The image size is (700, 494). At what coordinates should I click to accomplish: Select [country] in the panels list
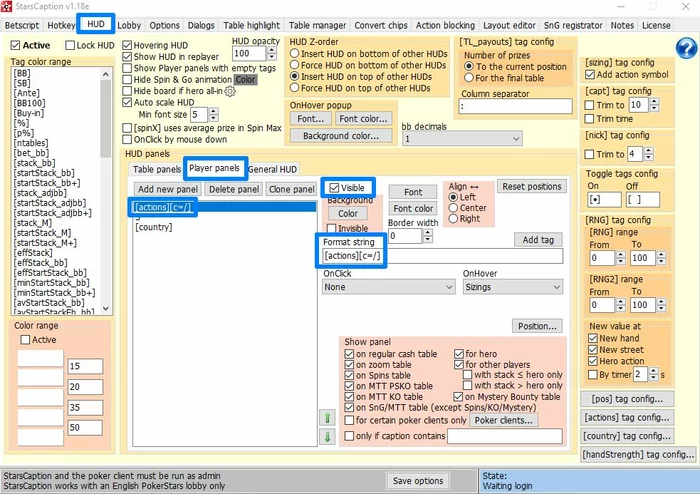154,227
